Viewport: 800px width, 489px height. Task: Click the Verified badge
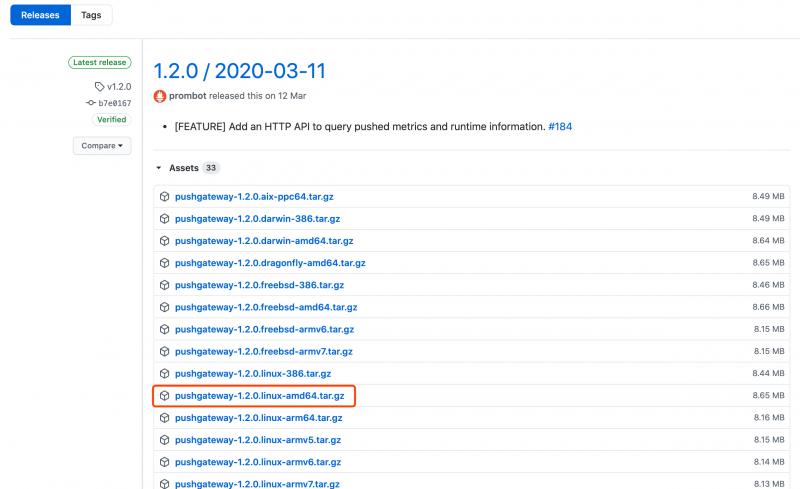(112, 119)
